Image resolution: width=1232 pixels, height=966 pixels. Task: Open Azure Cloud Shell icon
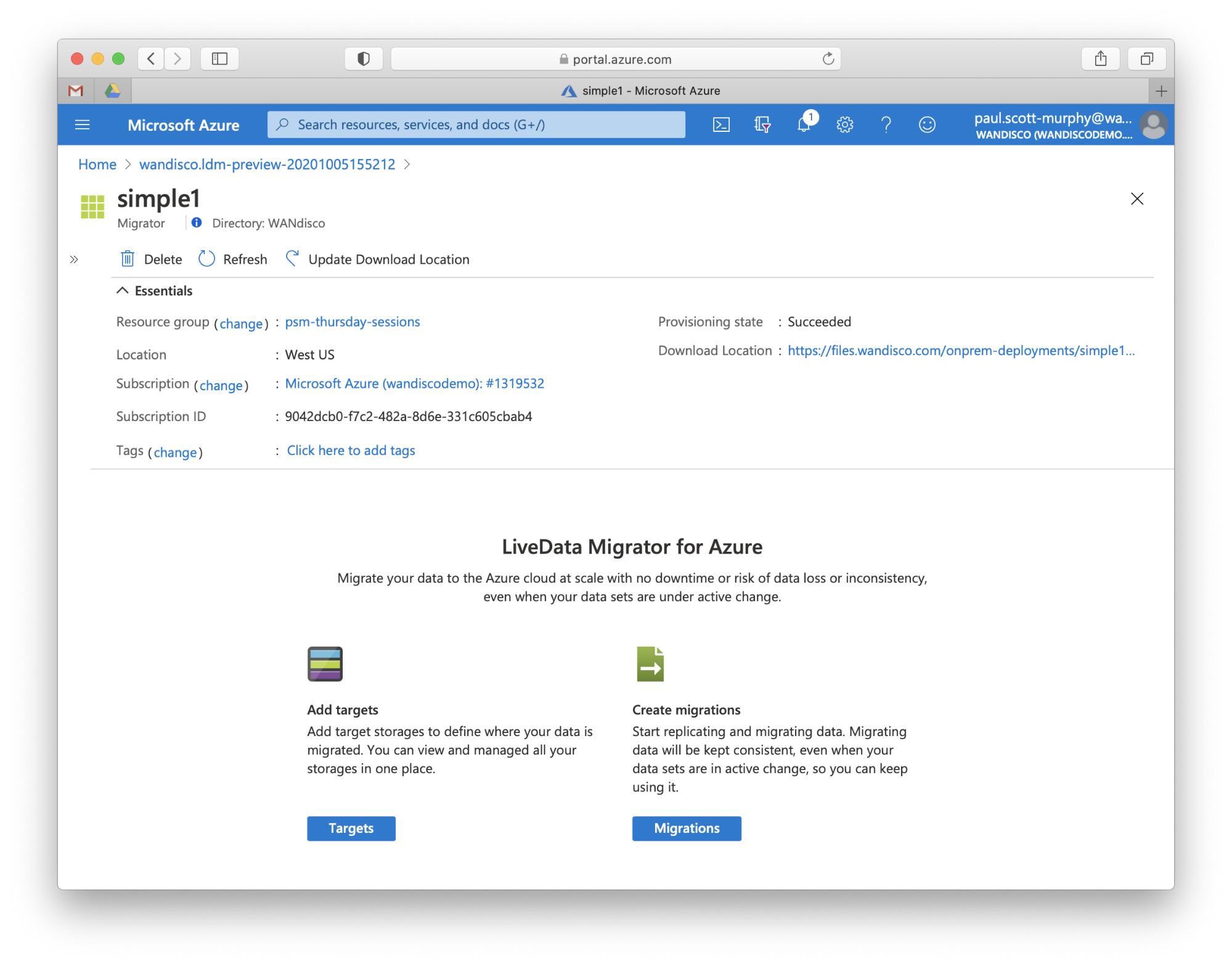pos(721,125)
